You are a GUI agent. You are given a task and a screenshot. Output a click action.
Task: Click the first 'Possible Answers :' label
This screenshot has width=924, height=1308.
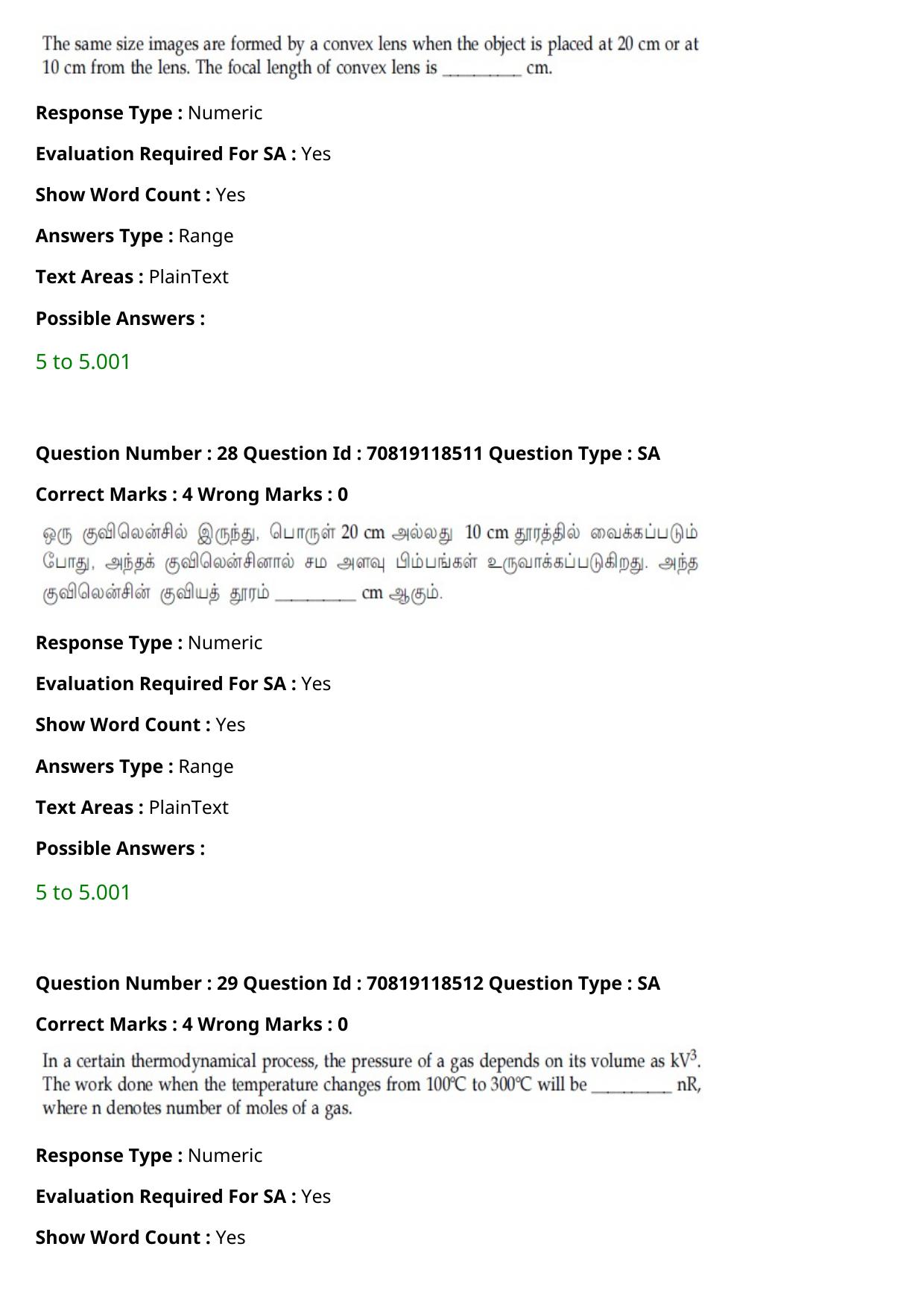pyautogui.click(x=120, y=318)
